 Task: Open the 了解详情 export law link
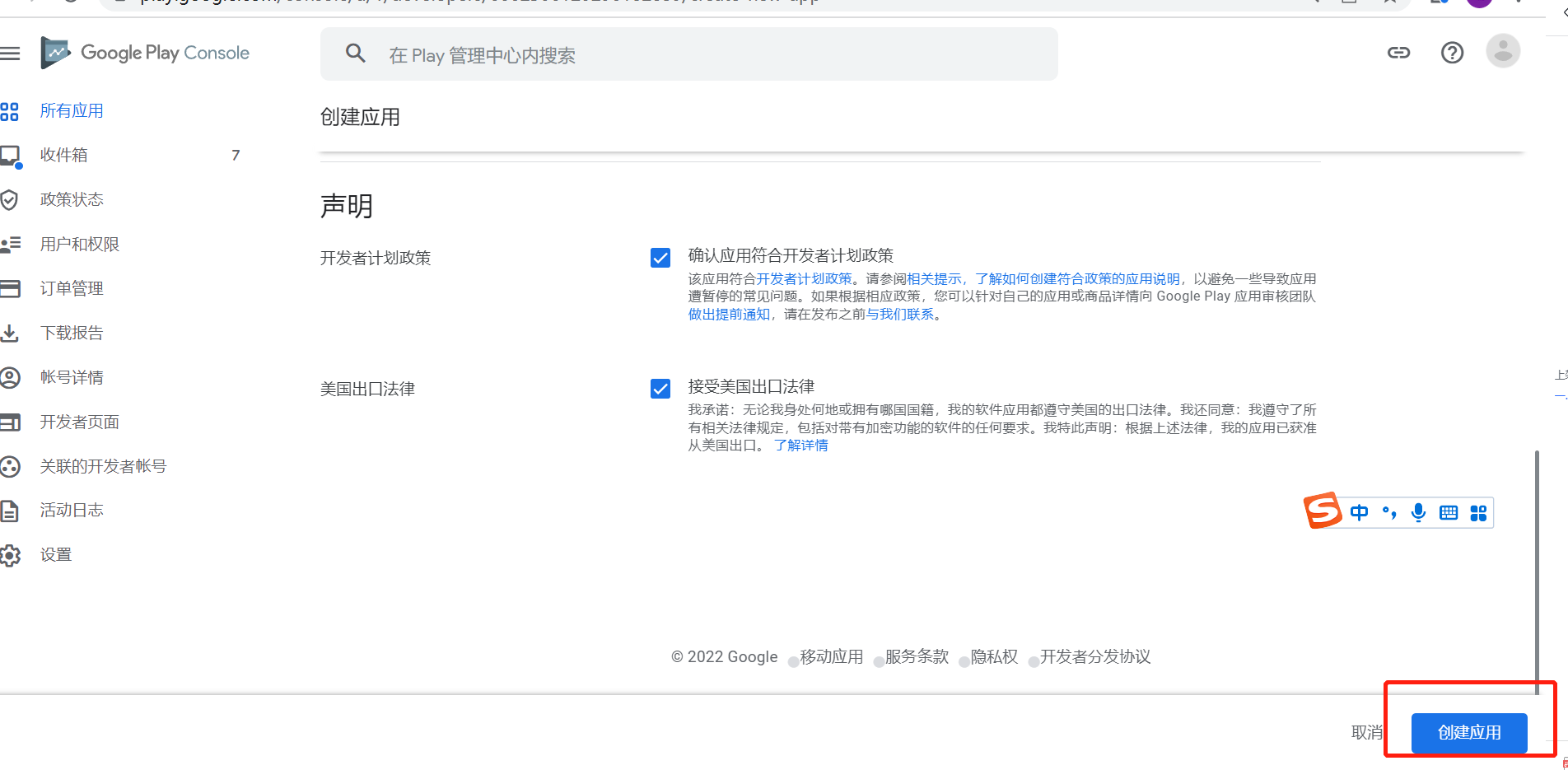coord(801,446)
